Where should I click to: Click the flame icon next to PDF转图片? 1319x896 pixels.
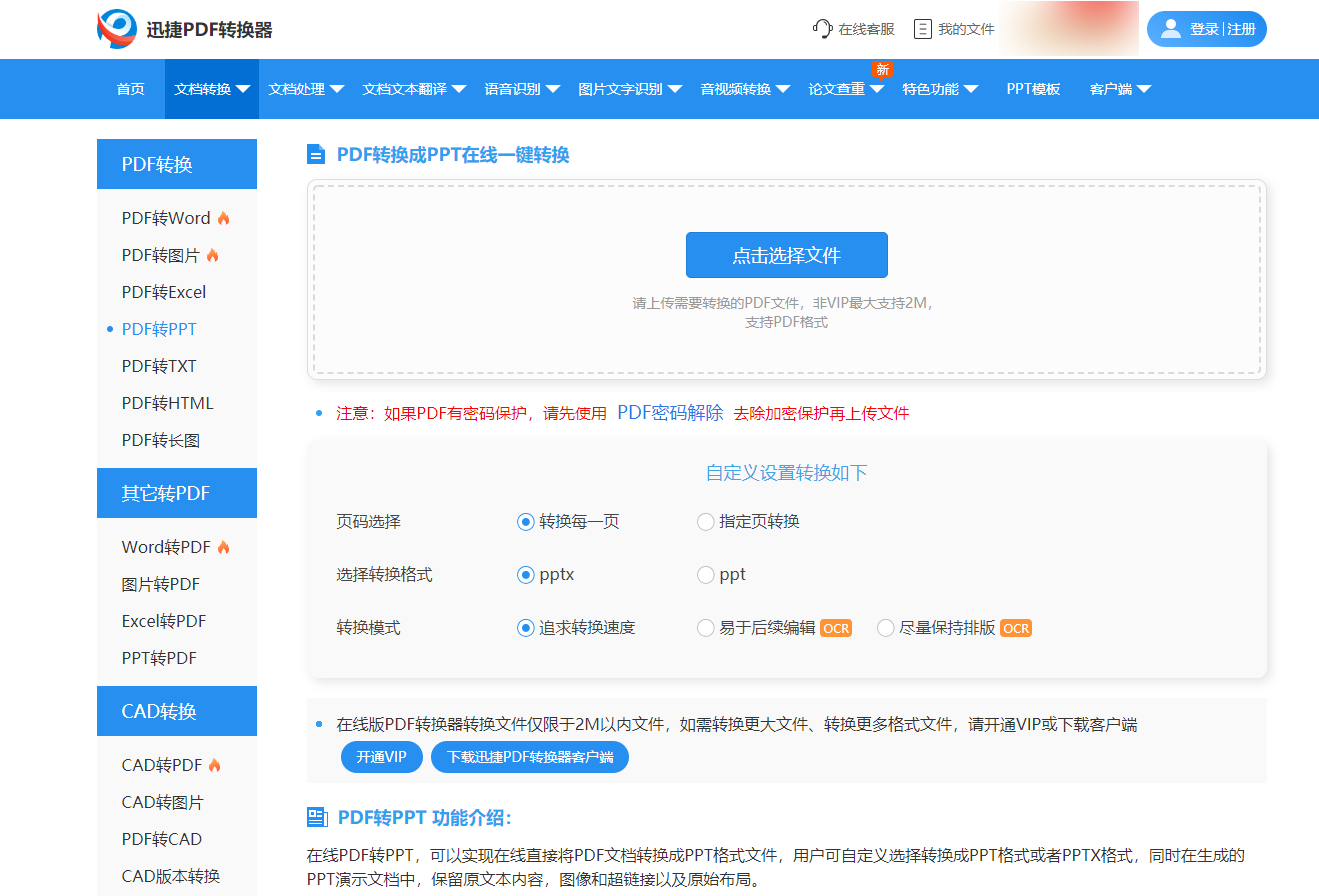212,255
